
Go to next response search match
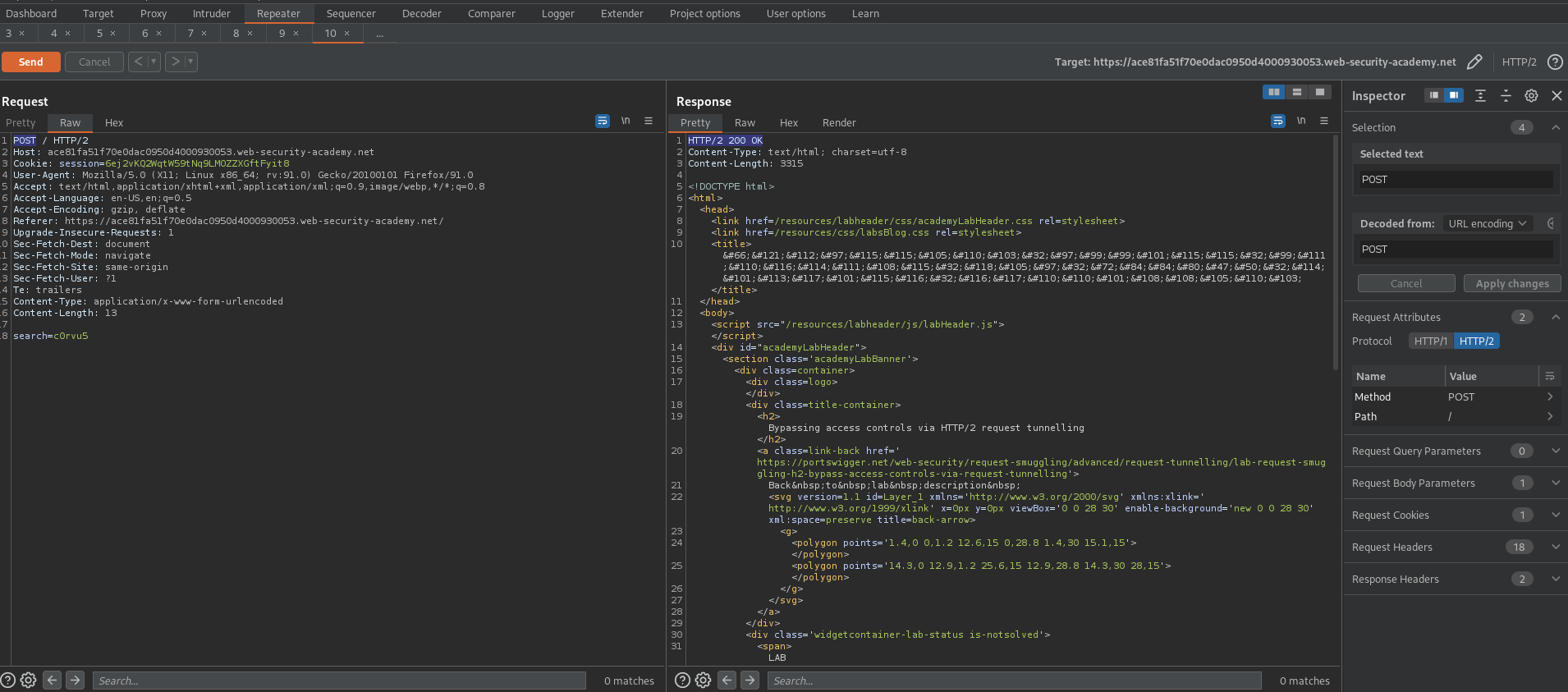coord(750,680)
